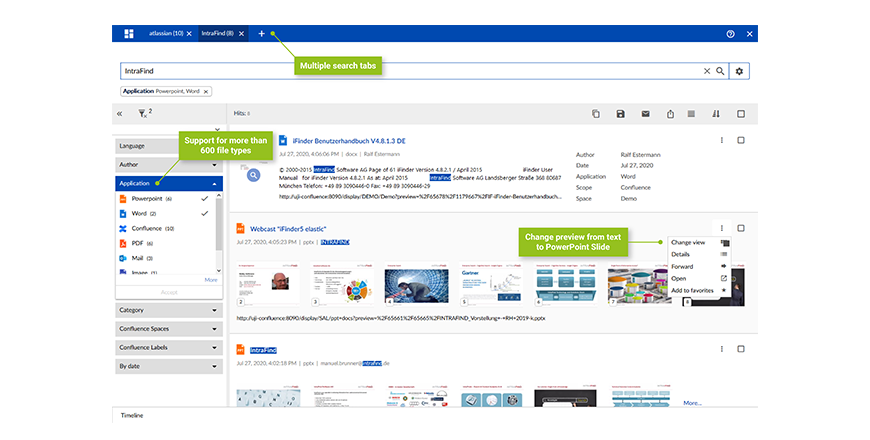Expand the Confluence Spaces facet
Screen dimensions: 870x440
click(169, 329)
